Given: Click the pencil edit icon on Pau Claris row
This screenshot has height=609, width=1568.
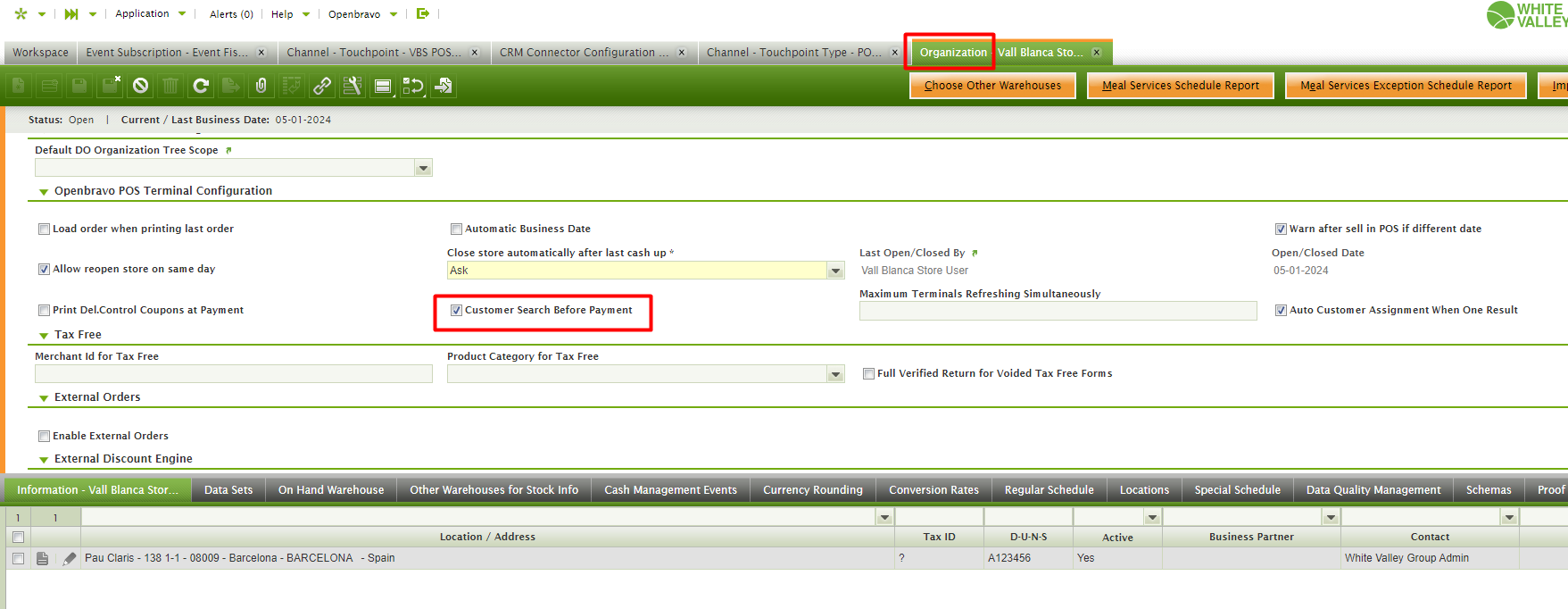Looking at the screenshot, I should point(70,558).
